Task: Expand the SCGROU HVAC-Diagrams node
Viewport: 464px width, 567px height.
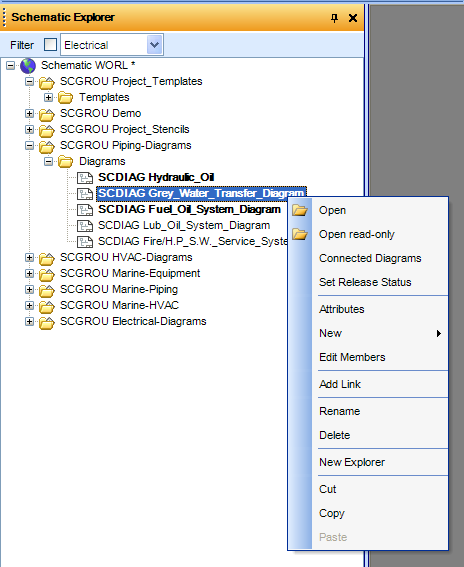Action: [x=30, y=258]
